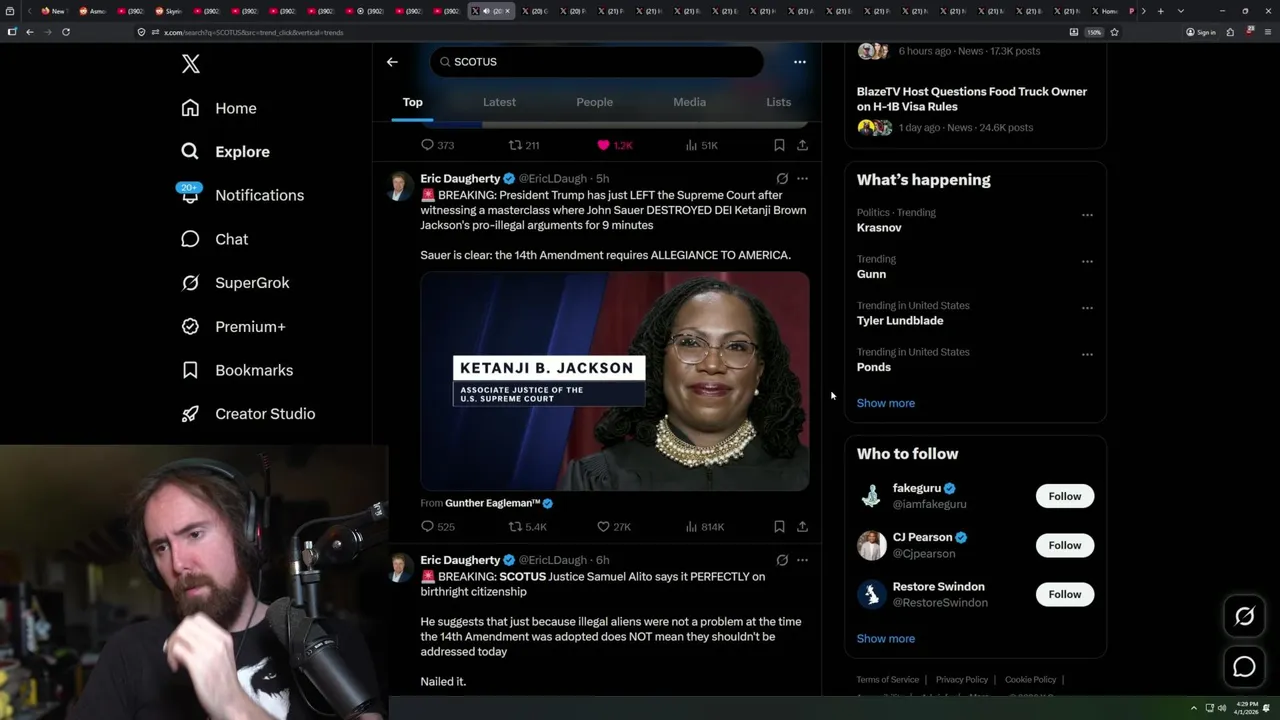This screenshot has height=720, width=1280.
Task: Bookmark the post with 51K views
Action: click(x=779, y=145)
